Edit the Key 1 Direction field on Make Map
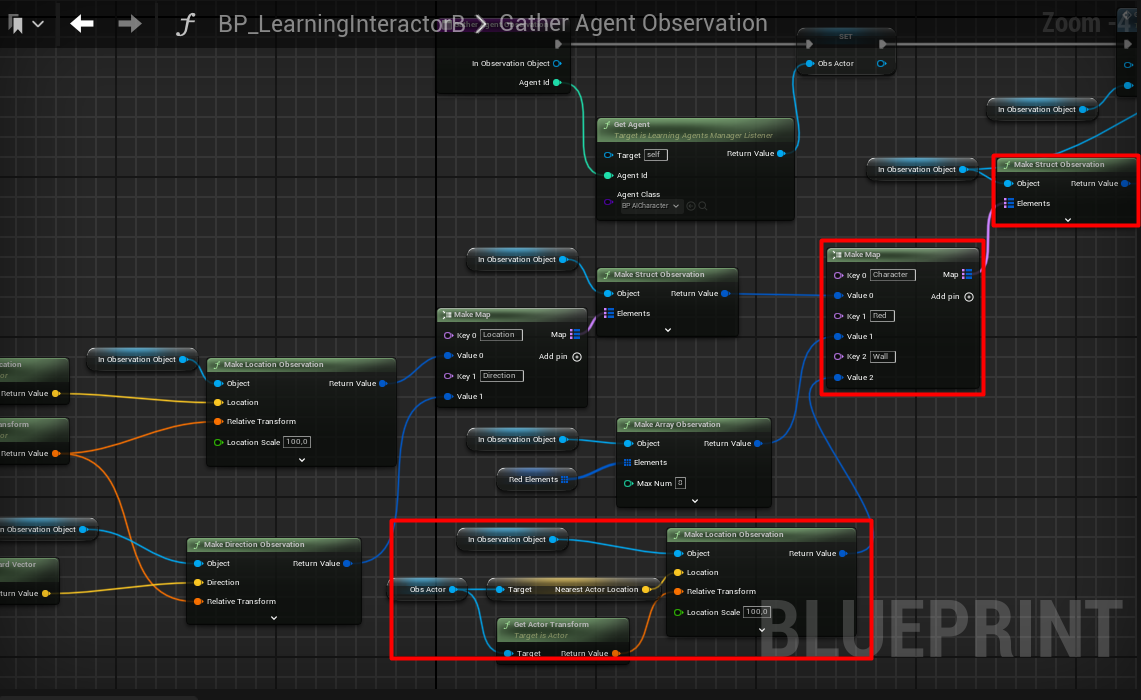 (x=502, y=376)
